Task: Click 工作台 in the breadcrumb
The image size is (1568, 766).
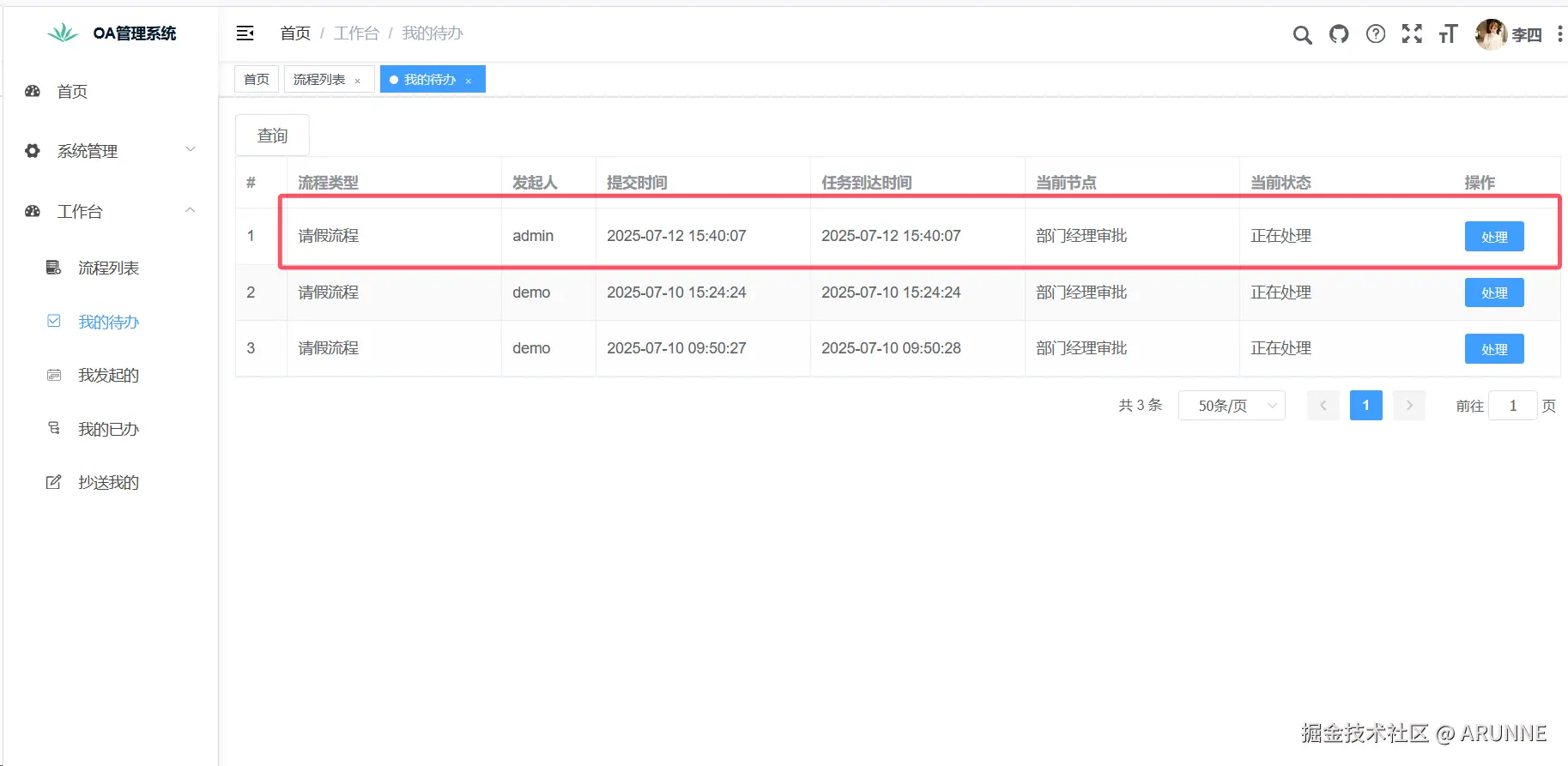Action: 356,33
